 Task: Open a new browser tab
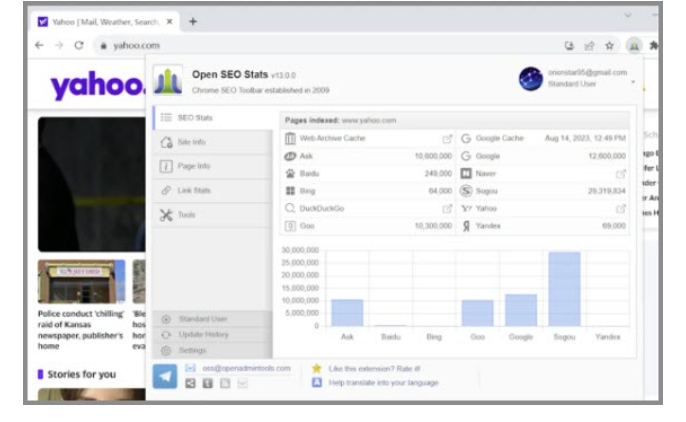tap(193, 21)
